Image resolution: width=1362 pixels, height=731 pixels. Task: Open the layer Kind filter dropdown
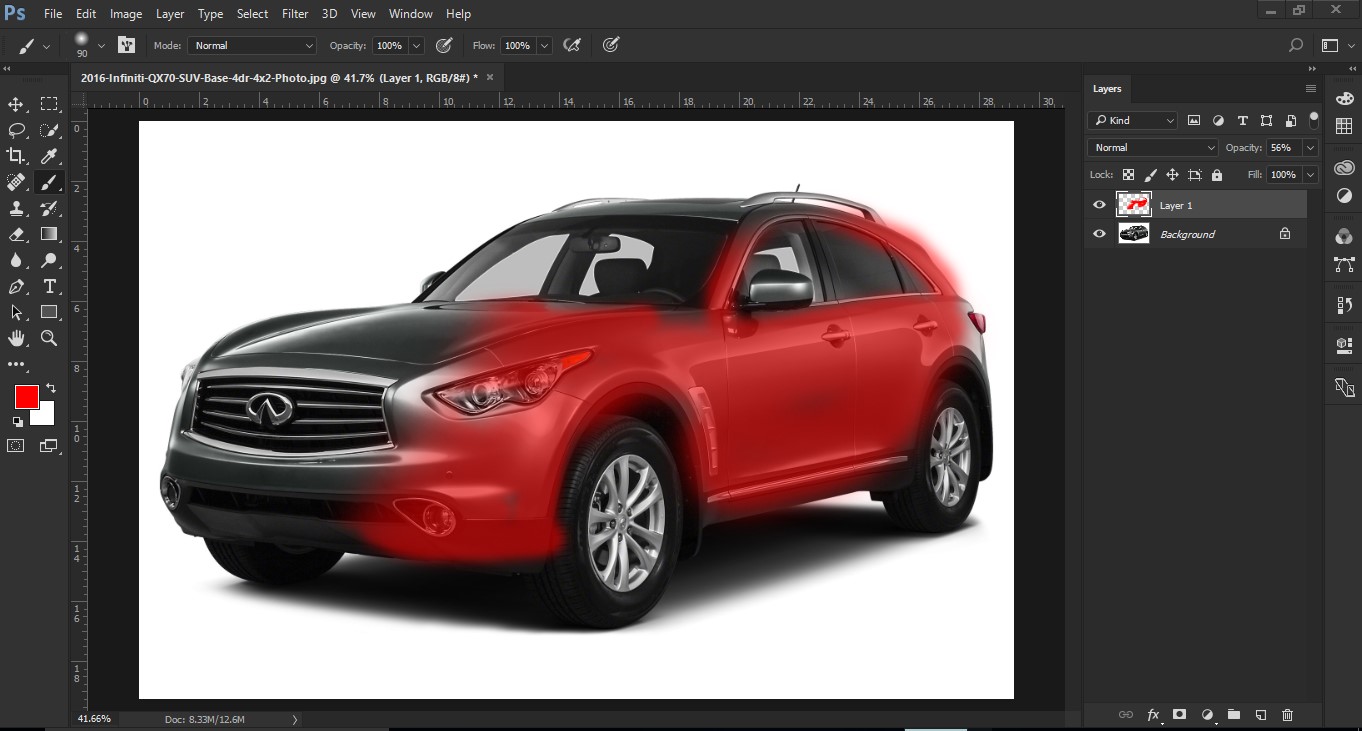click(x=1133, y=120)
